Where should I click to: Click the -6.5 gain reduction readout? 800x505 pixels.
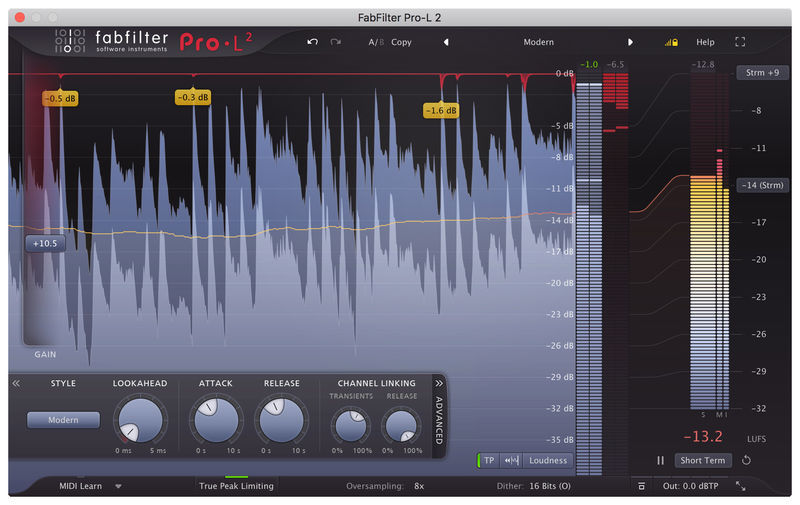(x=615, y=64)
